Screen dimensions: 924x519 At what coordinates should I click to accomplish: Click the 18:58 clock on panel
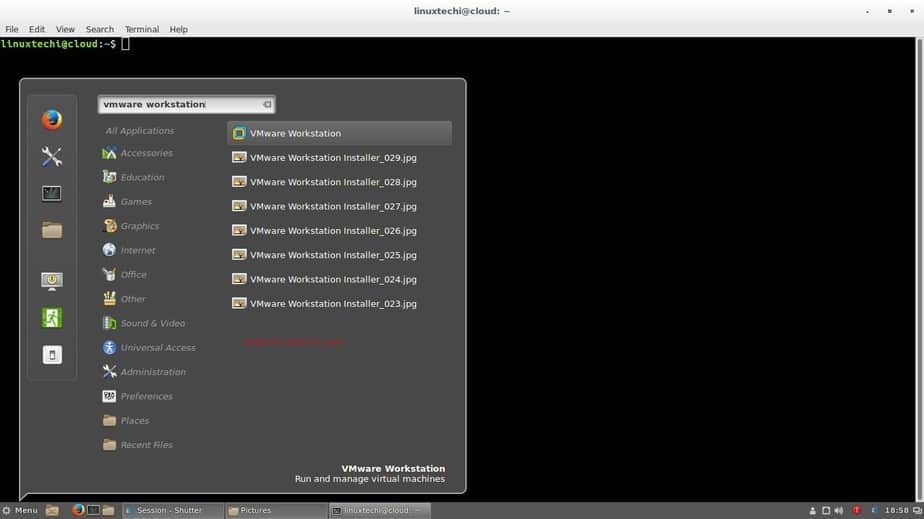click(896, 510)
